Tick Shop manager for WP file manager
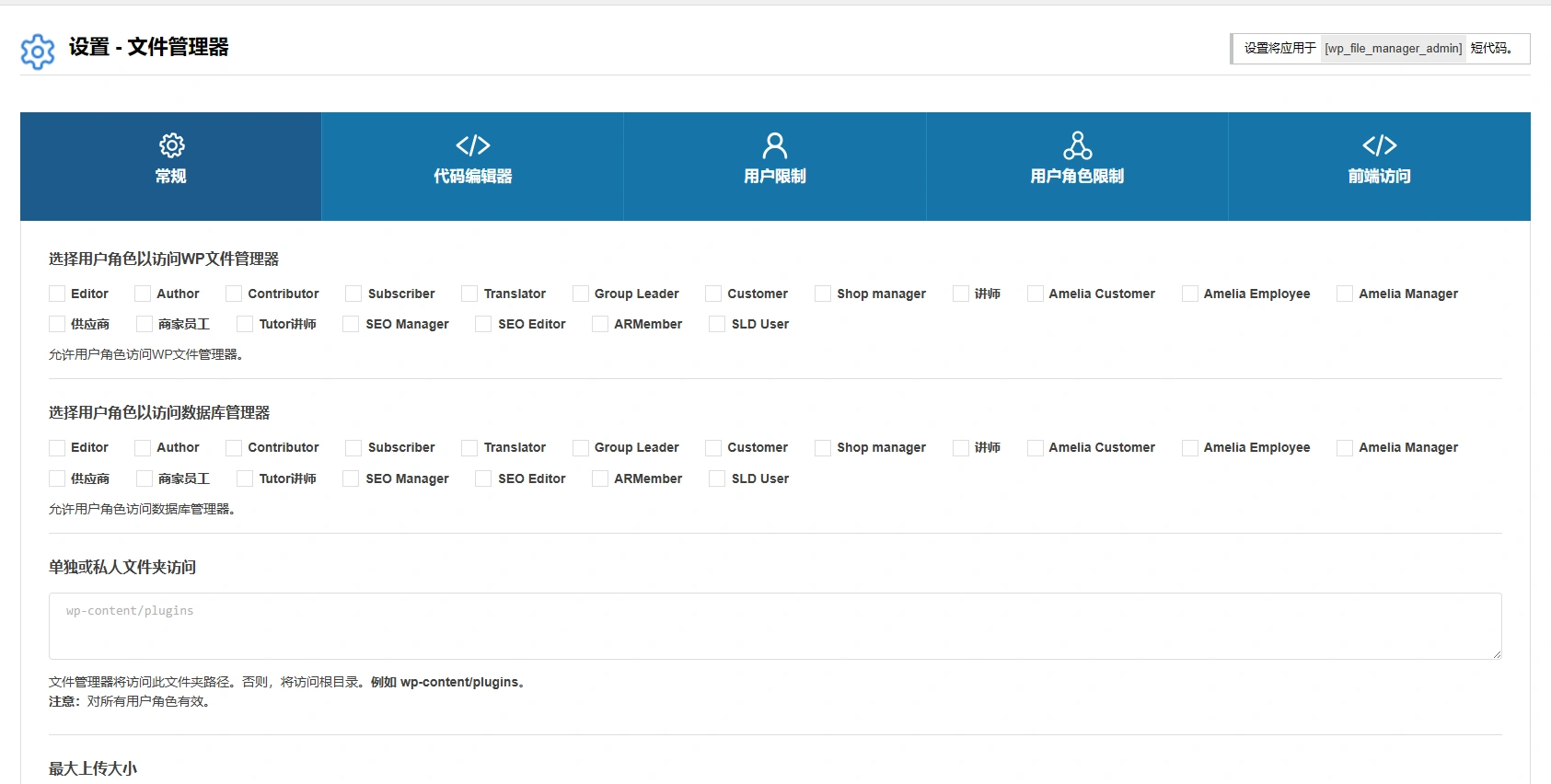The width and height of the screenshot is (1551, 784). coord(823,294)
